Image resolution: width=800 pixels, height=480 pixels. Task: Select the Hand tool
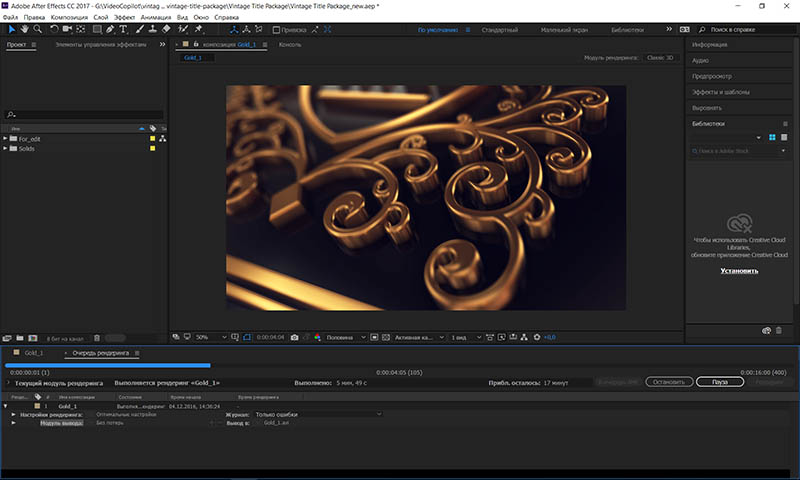point(24,30)
